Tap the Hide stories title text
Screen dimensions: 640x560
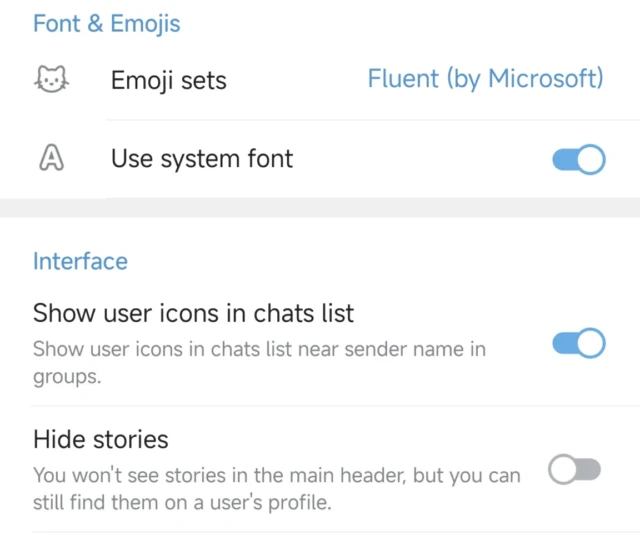(x=100, y=439)
